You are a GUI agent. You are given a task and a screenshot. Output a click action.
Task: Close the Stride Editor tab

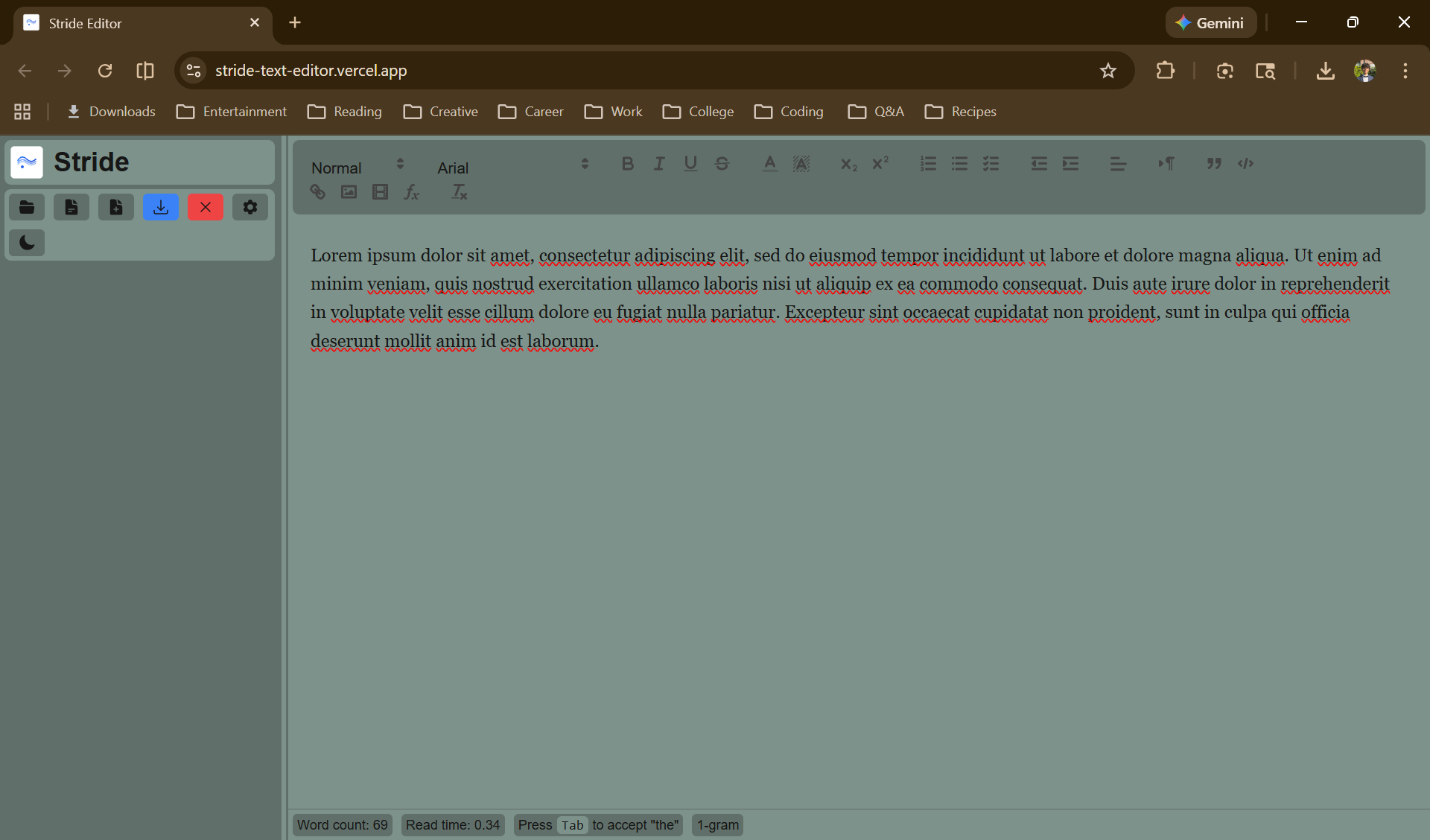pos(255,23)
